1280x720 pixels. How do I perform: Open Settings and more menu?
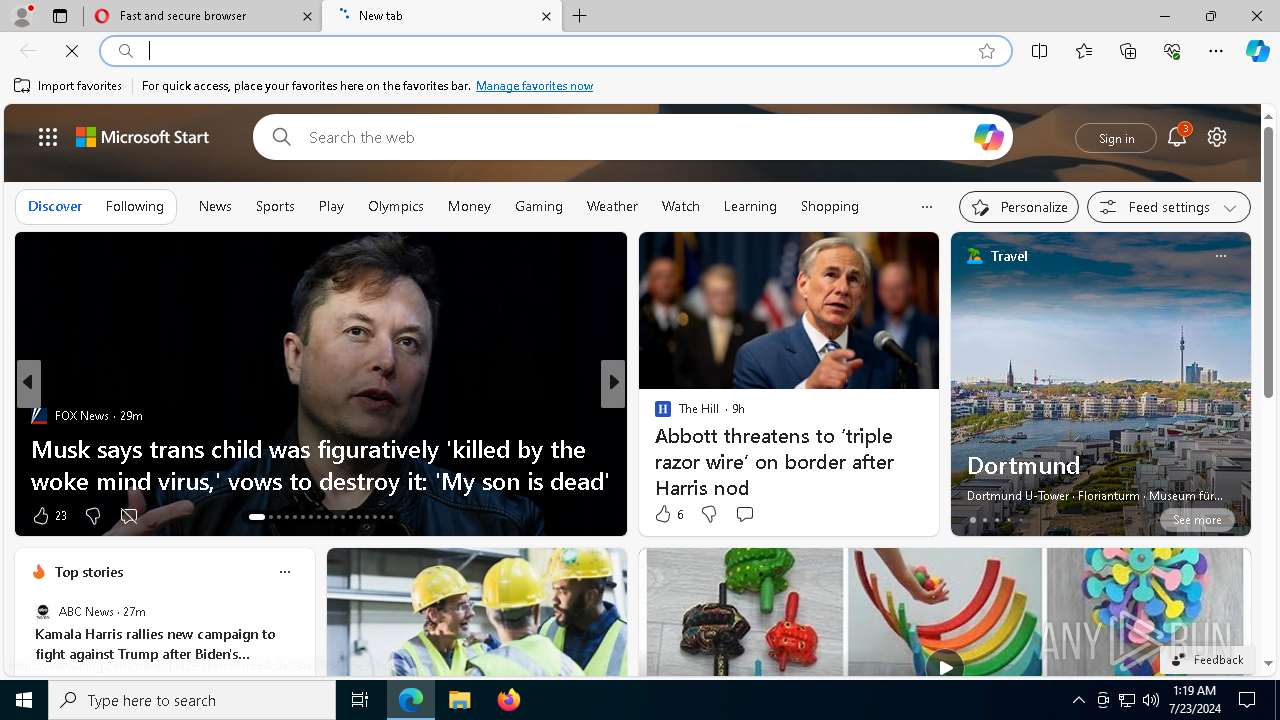1216,51
